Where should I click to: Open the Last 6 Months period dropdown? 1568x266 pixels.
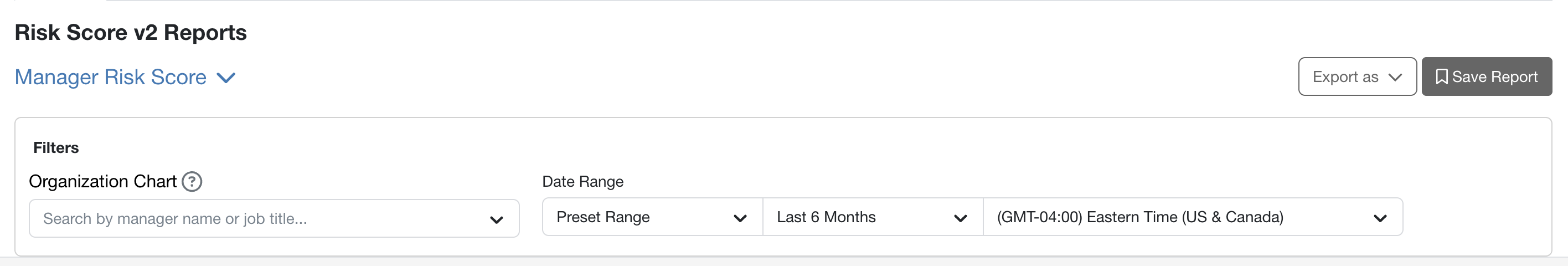pyautogui.click(x=871, y=217)
